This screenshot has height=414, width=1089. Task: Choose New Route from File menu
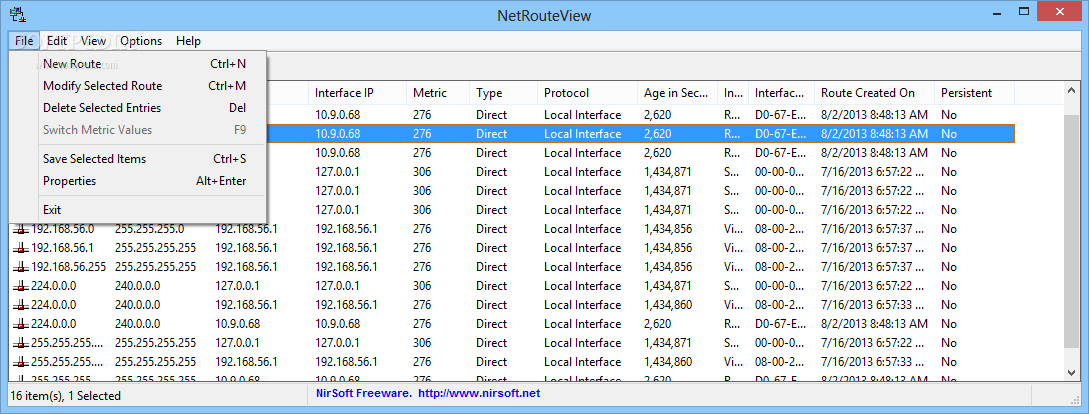pos(138,64)
